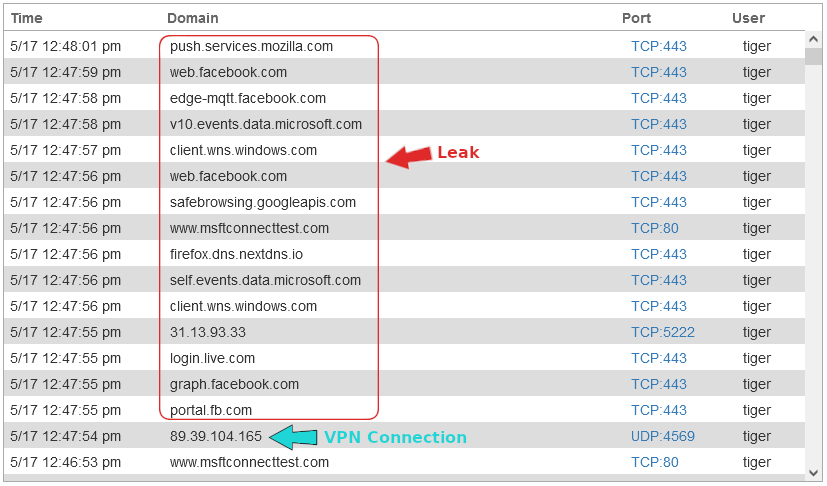The width and height of the screenshot is (827, 486).
Task: Sort by the Time column header
Action: tap(27, 18)
